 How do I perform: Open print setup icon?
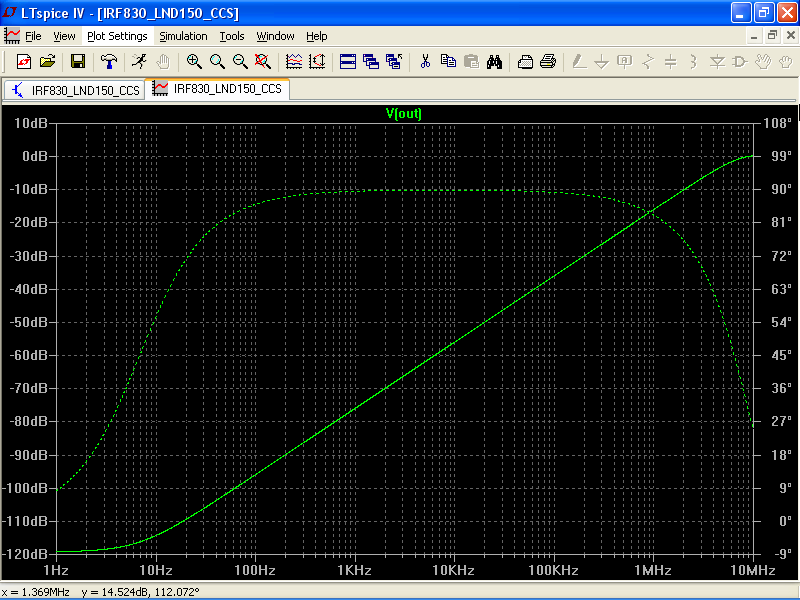coord(525,62)
